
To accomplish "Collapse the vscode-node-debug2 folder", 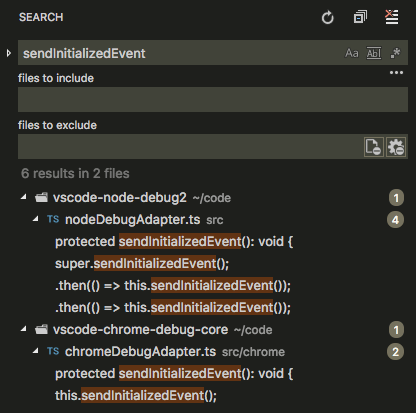I will coord(24,197).
